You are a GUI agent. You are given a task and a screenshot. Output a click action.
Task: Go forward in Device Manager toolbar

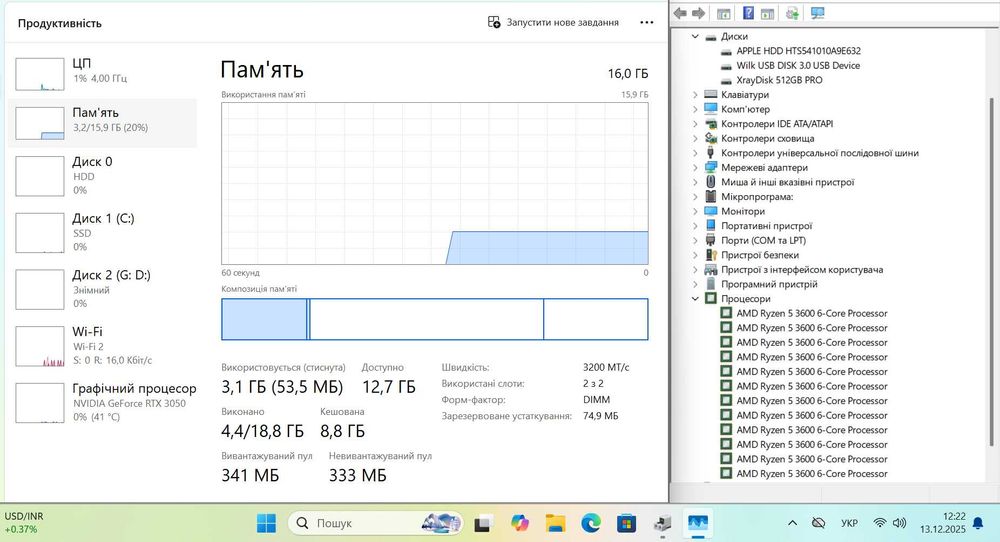(698, 13)
